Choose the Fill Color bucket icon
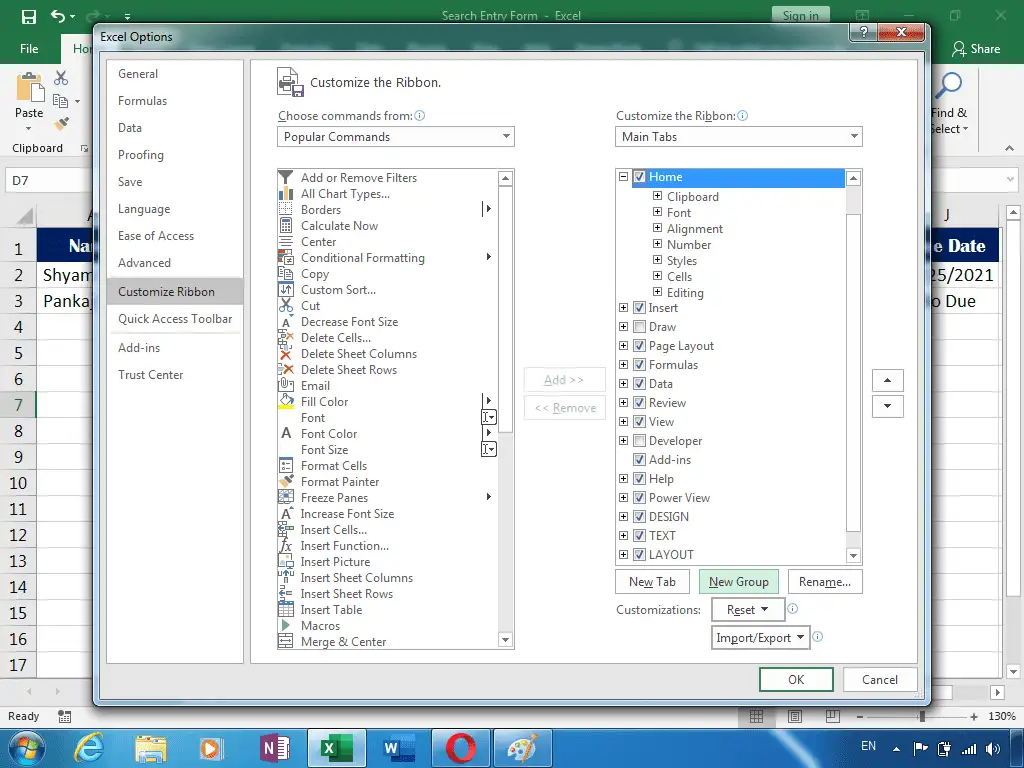Screen dimensions: 1024x768 pos(285,402)
